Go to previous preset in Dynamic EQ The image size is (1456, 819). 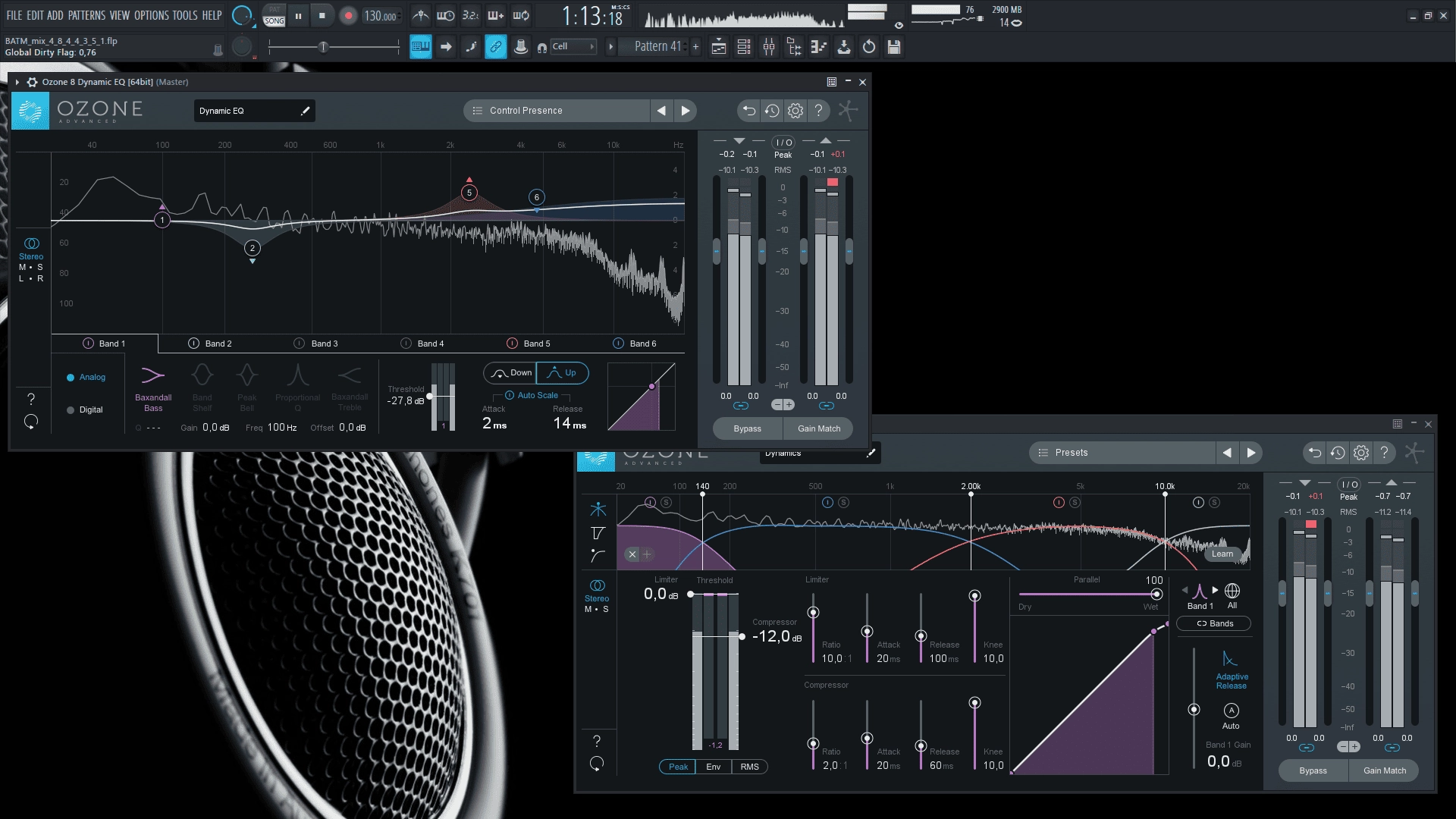tap(661, 111)
